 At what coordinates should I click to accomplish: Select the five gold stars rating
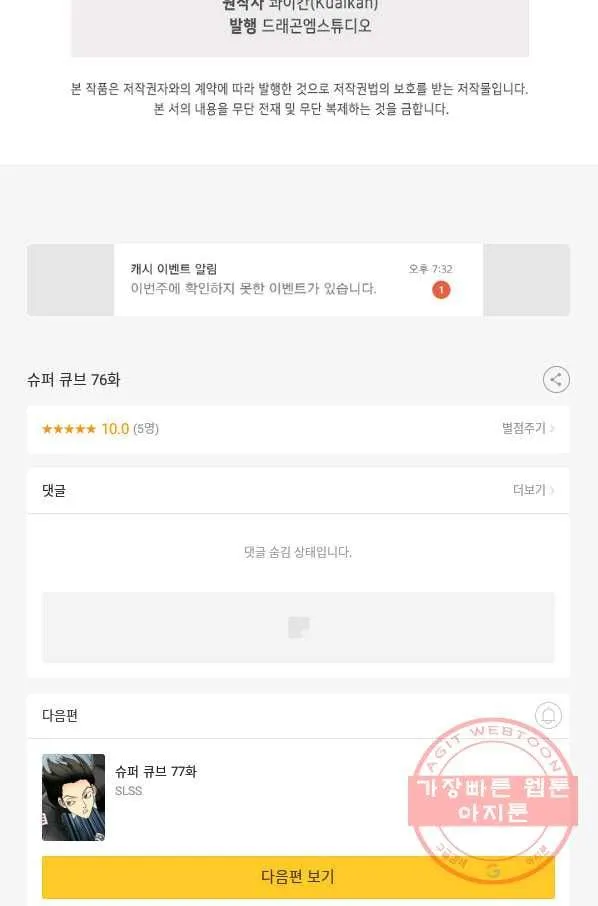[x=69, y=429]
